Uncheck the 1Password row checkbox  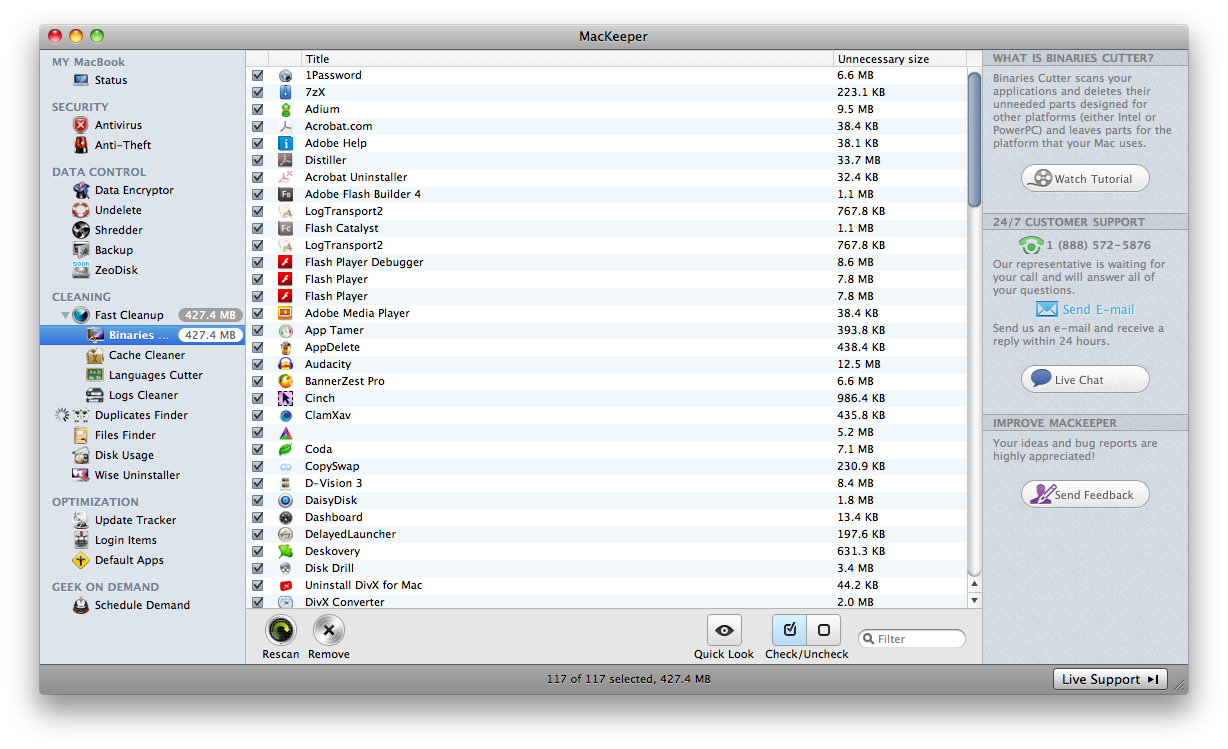[258, 75]
